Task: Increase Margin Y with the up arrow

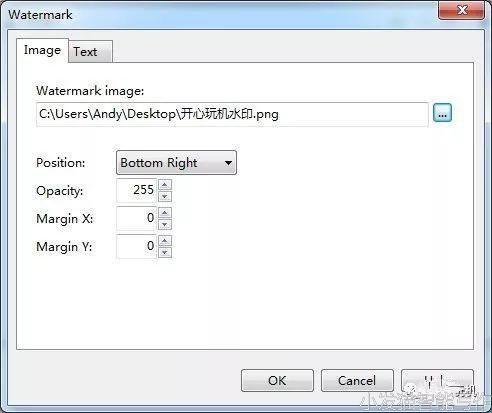Action: (165, 240)
